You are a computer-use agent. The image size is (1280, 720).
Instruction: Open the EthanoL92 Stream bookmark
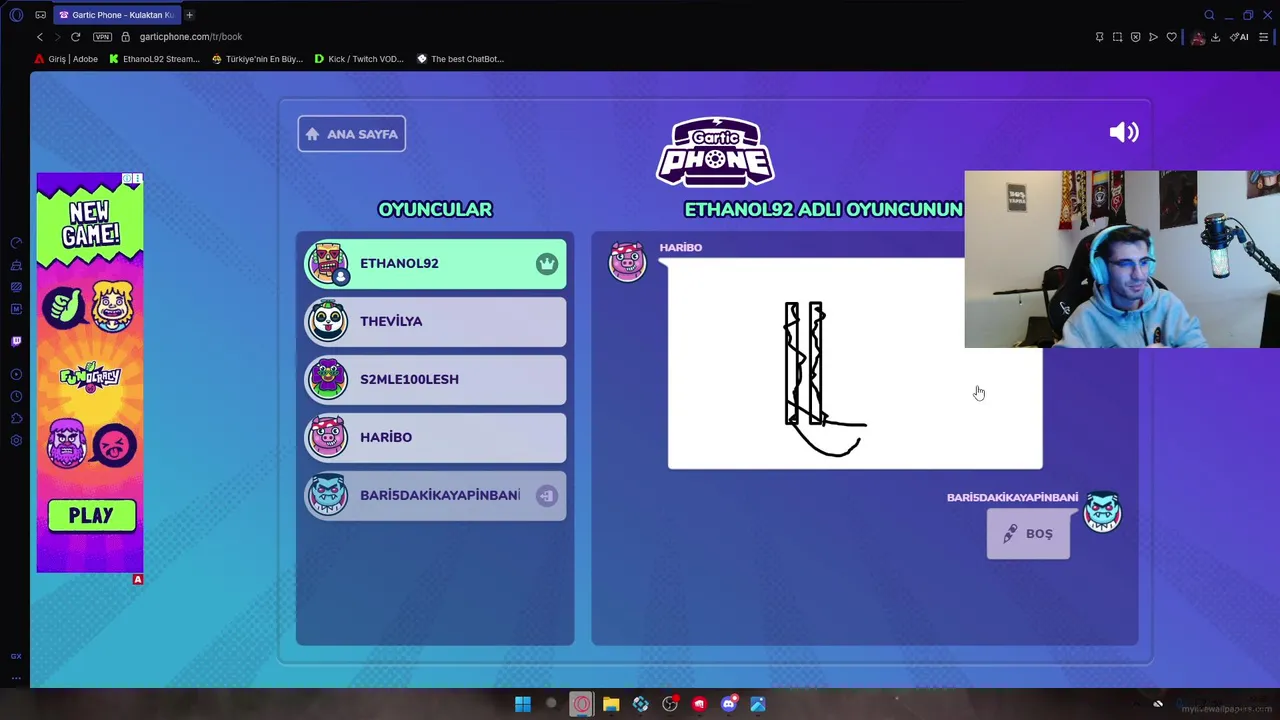click(155, 59)
